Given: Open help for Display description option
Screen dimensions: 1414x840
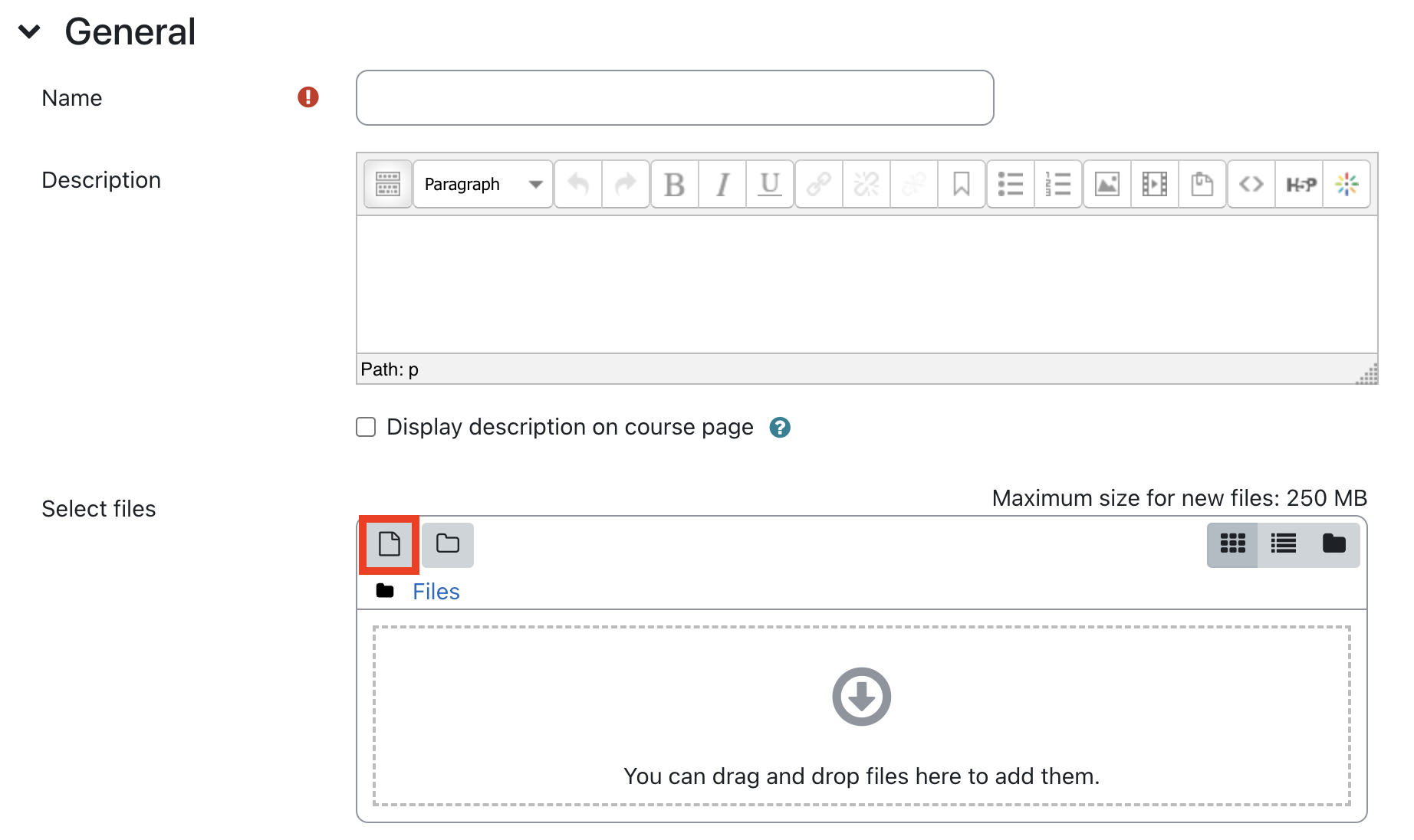Looking at the screenshot, I should [780, 428].
